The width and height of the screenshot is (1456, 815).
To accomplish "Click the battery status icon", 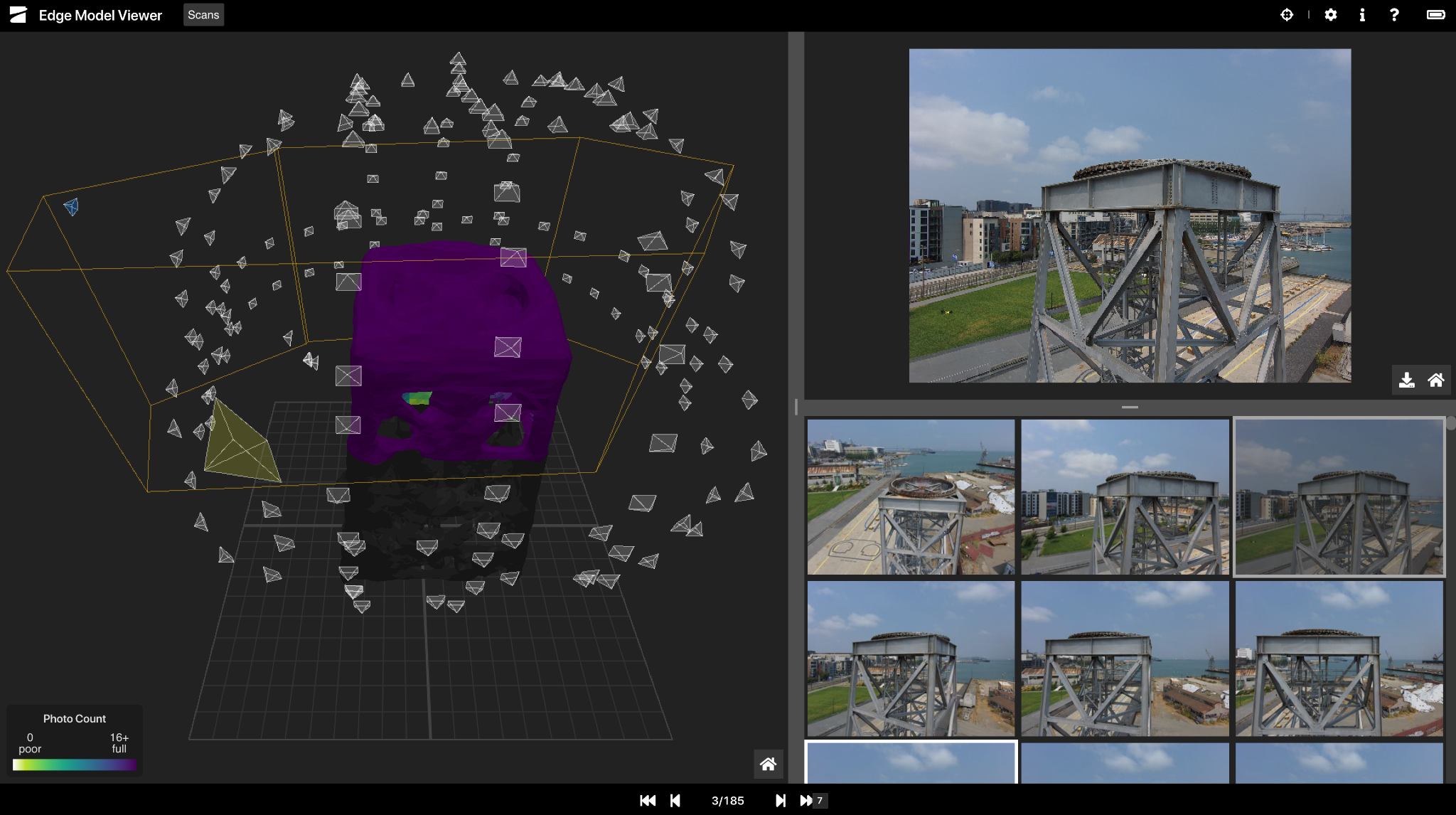I will (1436, 15).
